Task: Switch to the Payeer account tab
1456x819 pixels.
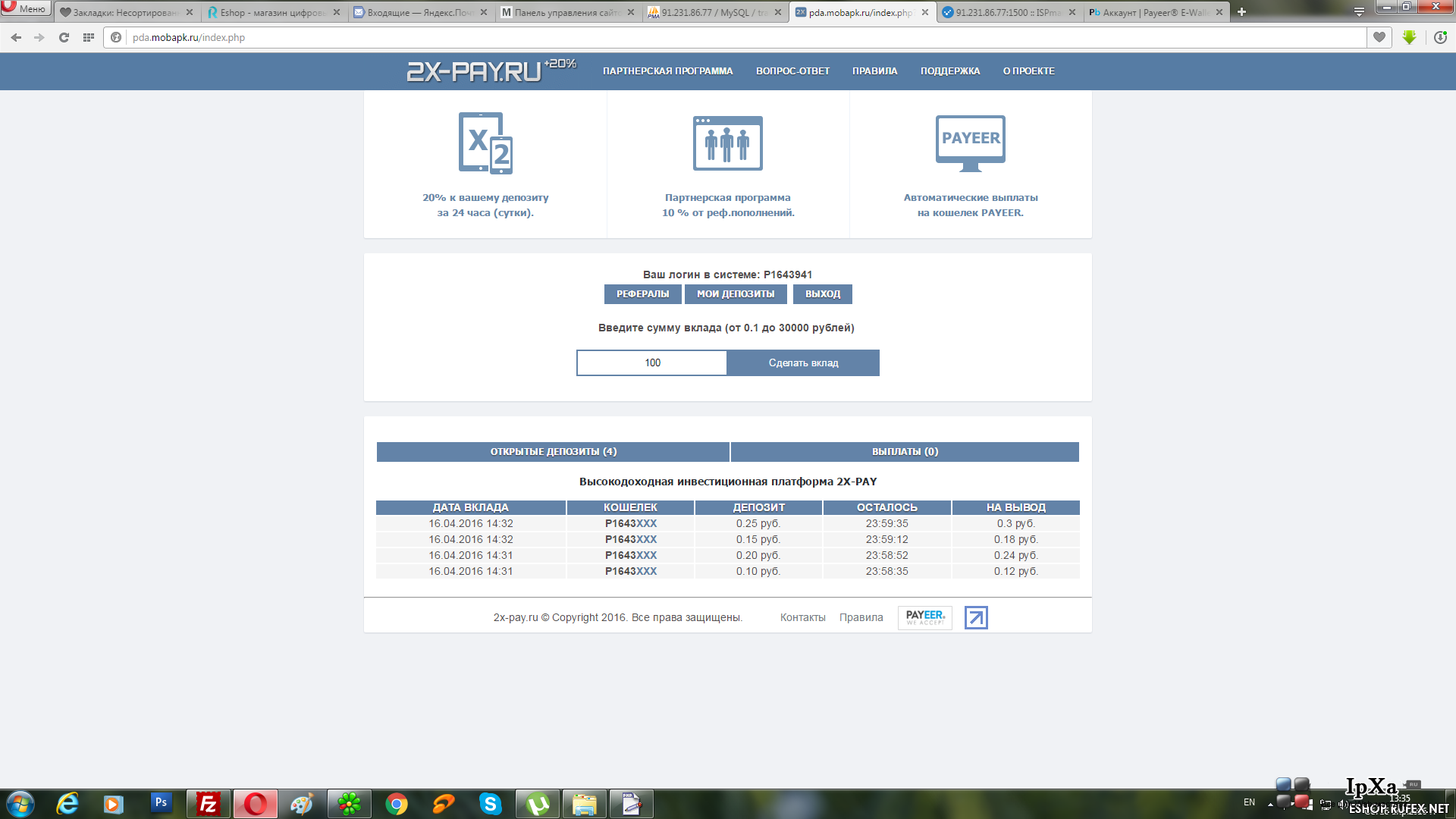Action: pos(1156,12)
